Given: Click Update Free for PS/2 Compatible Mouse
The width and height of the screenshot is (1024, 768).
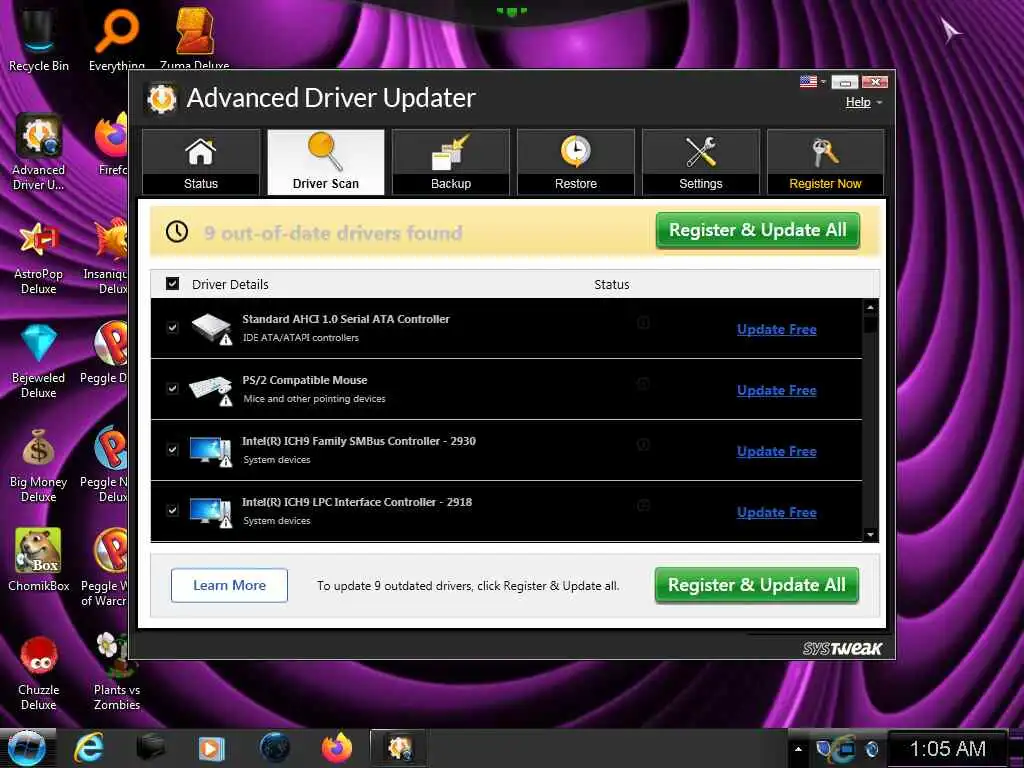Looking at the screenshot, I should coord(776,390).
